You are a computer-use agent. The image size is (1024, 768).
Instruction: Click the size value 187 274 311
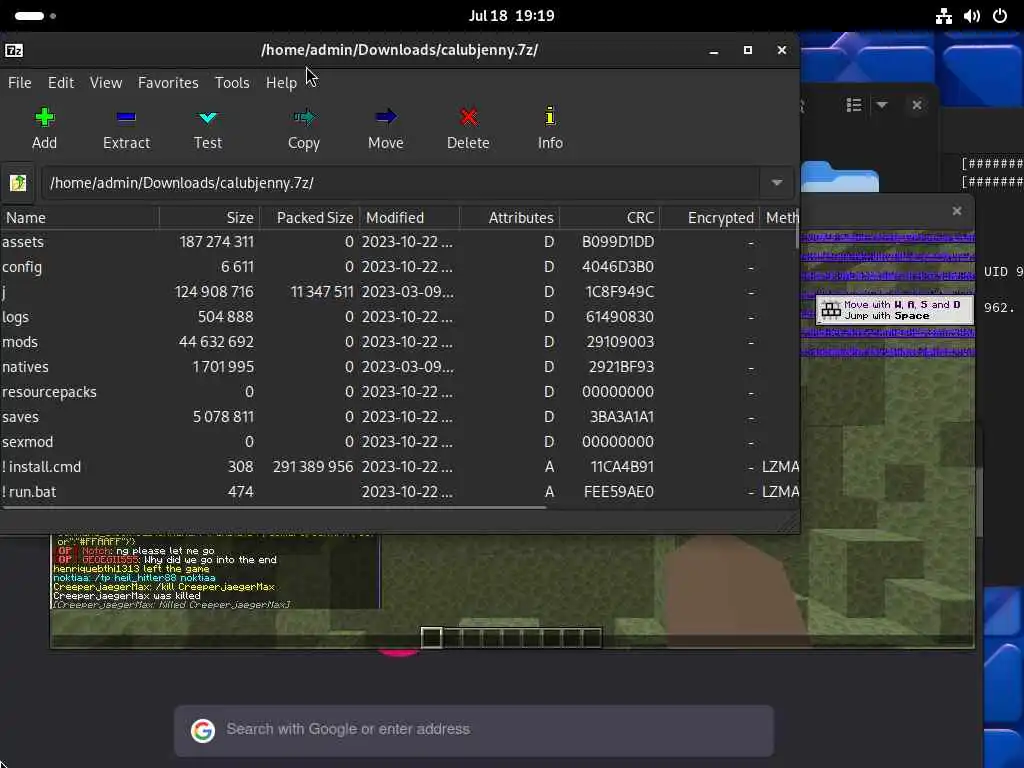[x=216, y=242]
